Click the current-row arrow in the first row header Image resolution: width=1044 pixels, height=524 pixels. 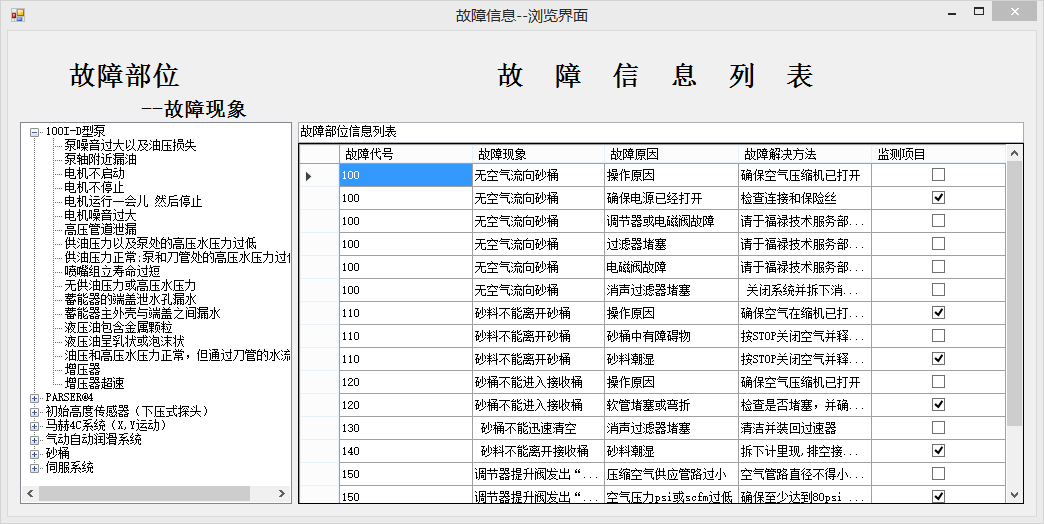309,176
